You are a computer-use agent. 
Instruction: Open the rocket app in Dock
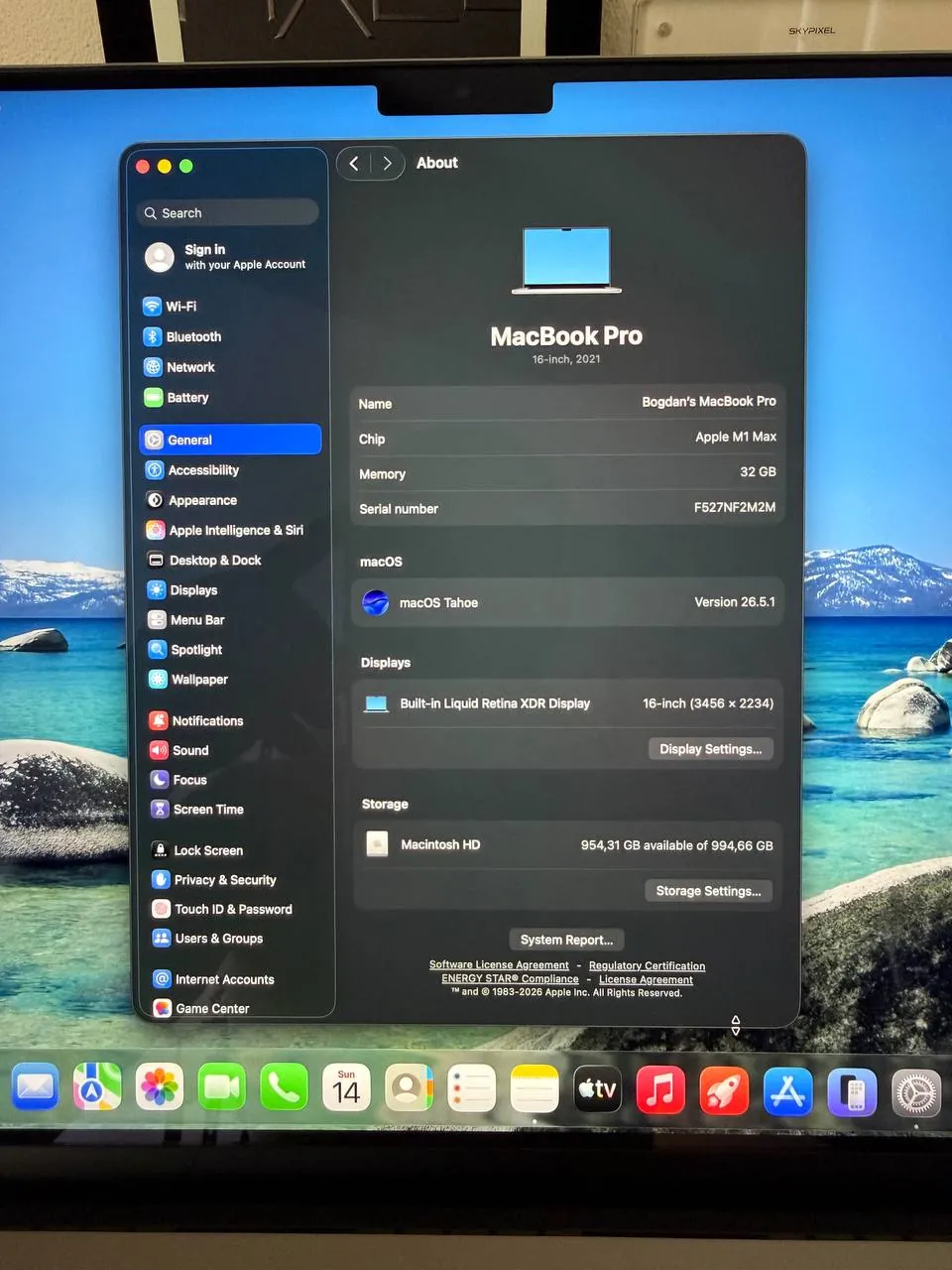[724, 1090]
